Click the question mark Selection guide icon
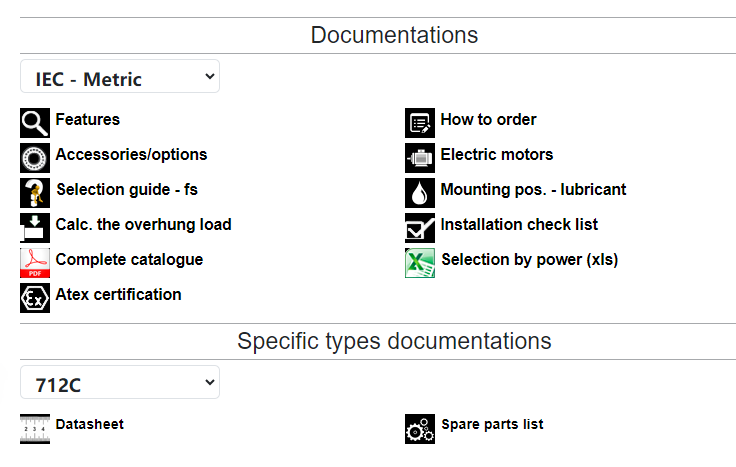This screenshot has width=736, height=467. 35,193
